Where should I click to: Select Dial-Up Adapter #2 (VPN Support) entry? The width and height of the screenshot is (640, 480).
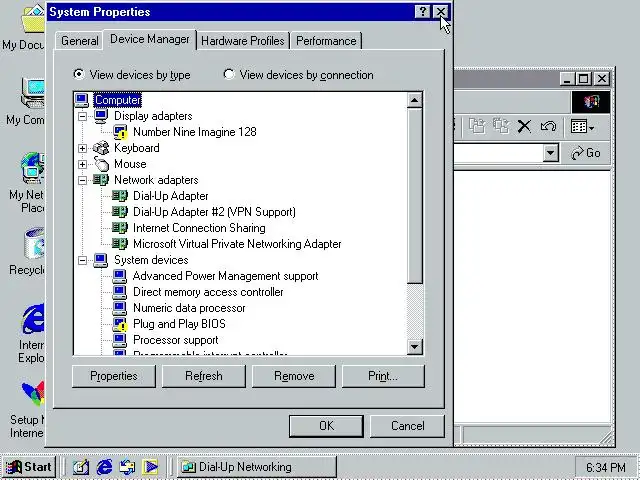(x=214, y=212)
